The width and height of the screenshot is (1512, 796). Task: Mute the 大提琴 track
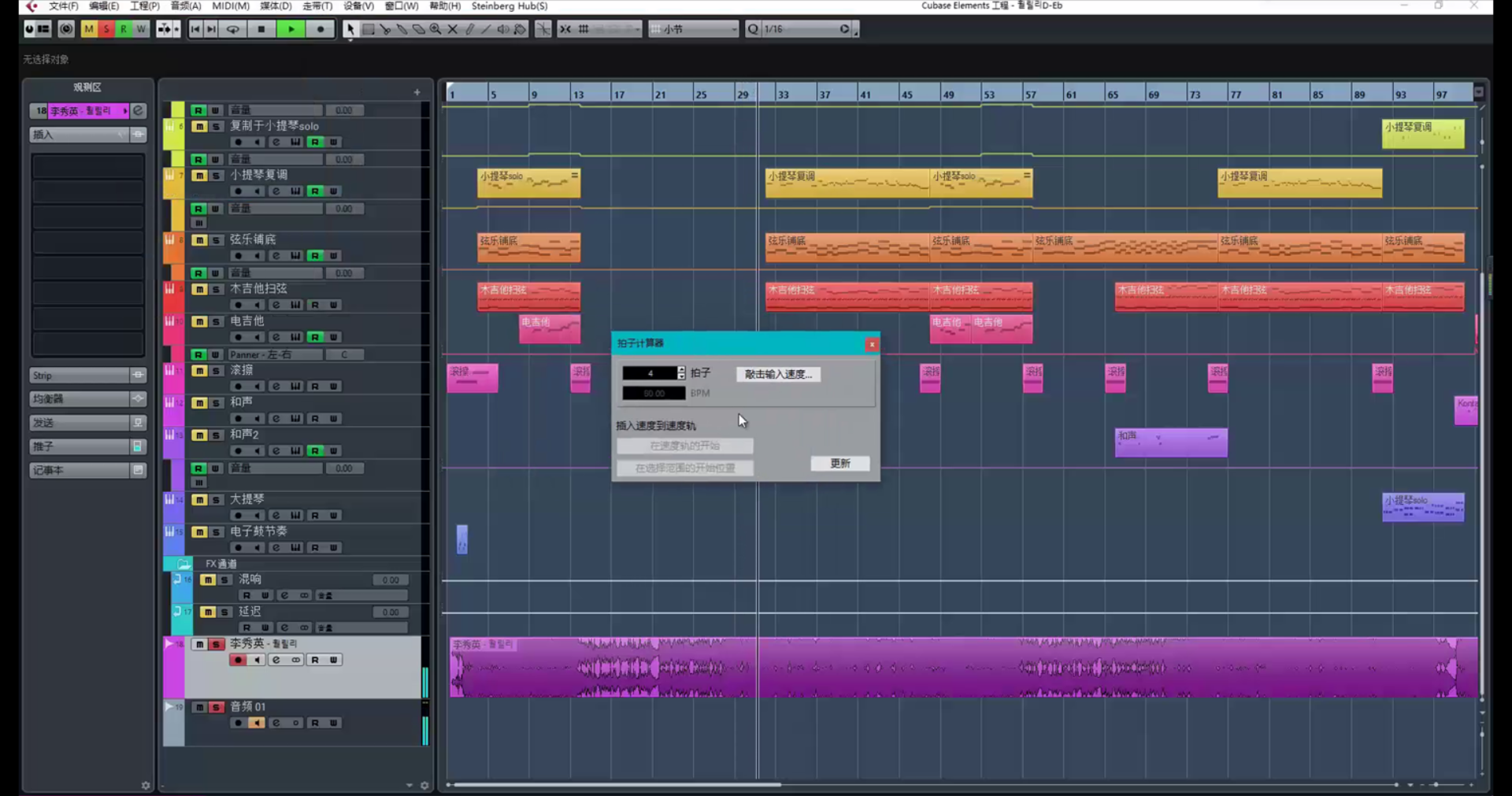click(199, 500)
